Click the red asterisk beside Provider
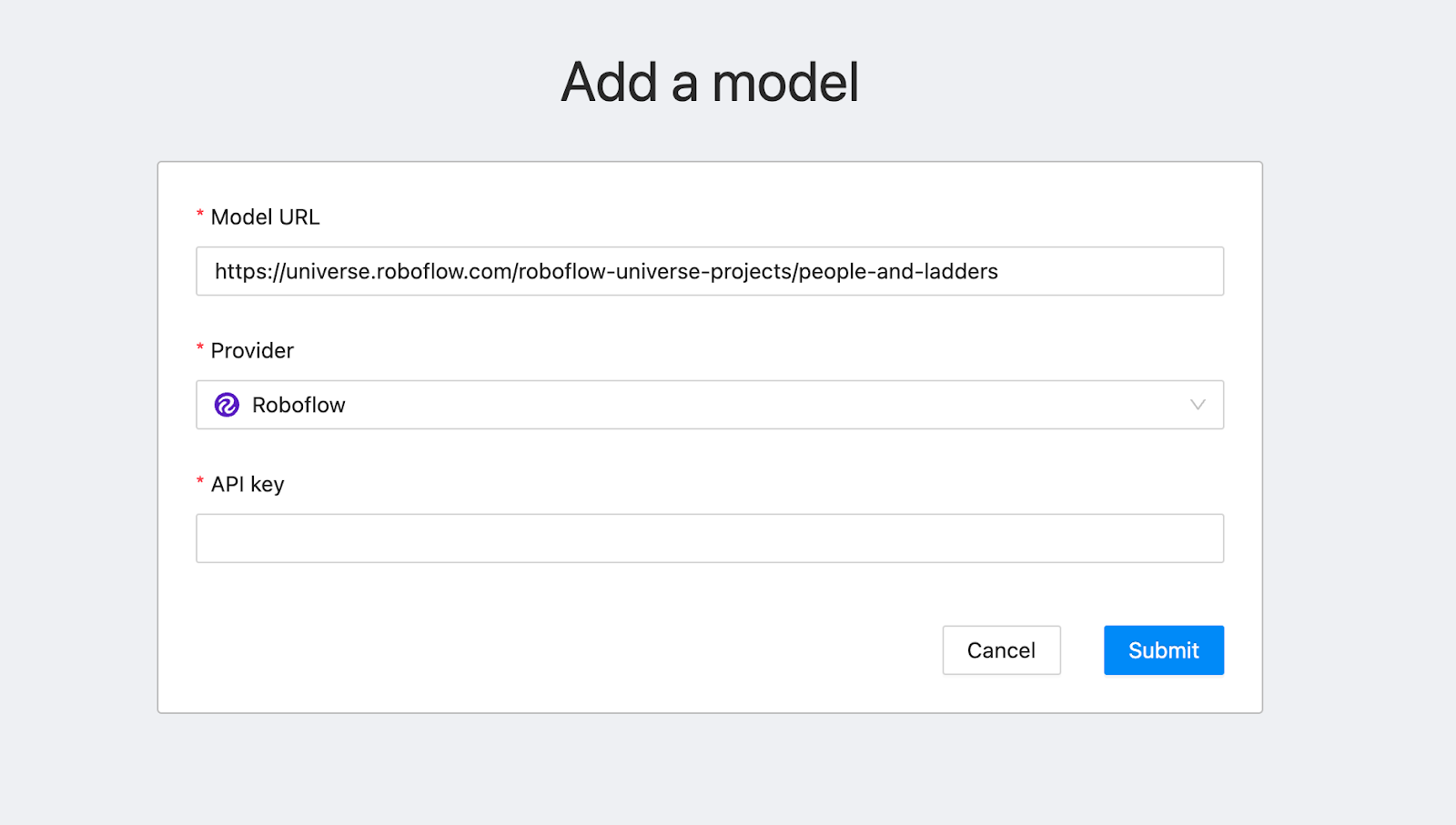The height and width of the screenshot is (825, 1456). 200,349
